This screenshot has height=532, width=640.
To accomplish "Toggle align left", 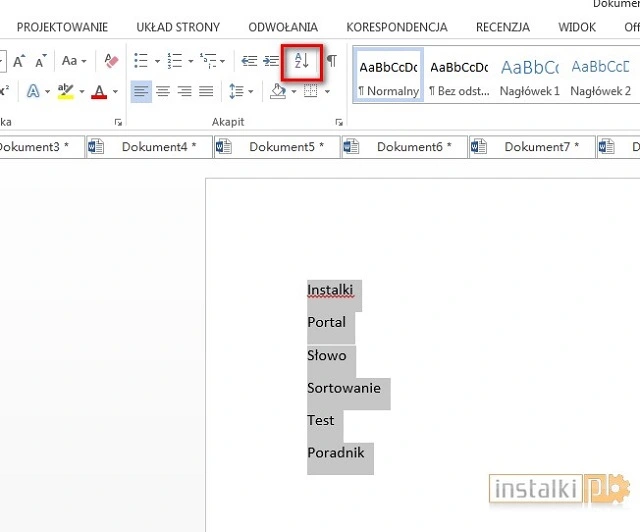I will [141, 91].
